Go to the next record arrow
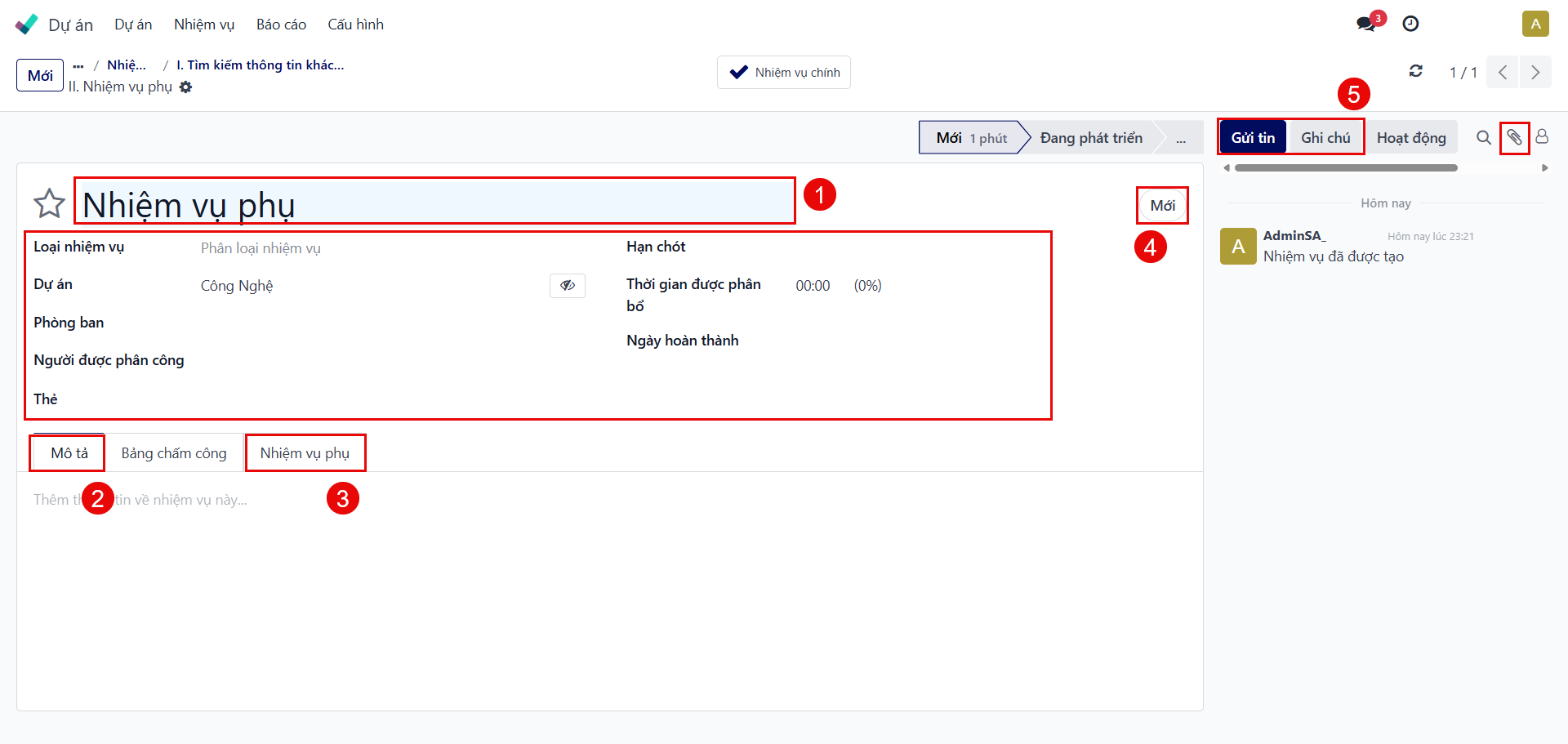Image resolution: width=1568 pixels, height=744 pixels. click(1535, 72)
